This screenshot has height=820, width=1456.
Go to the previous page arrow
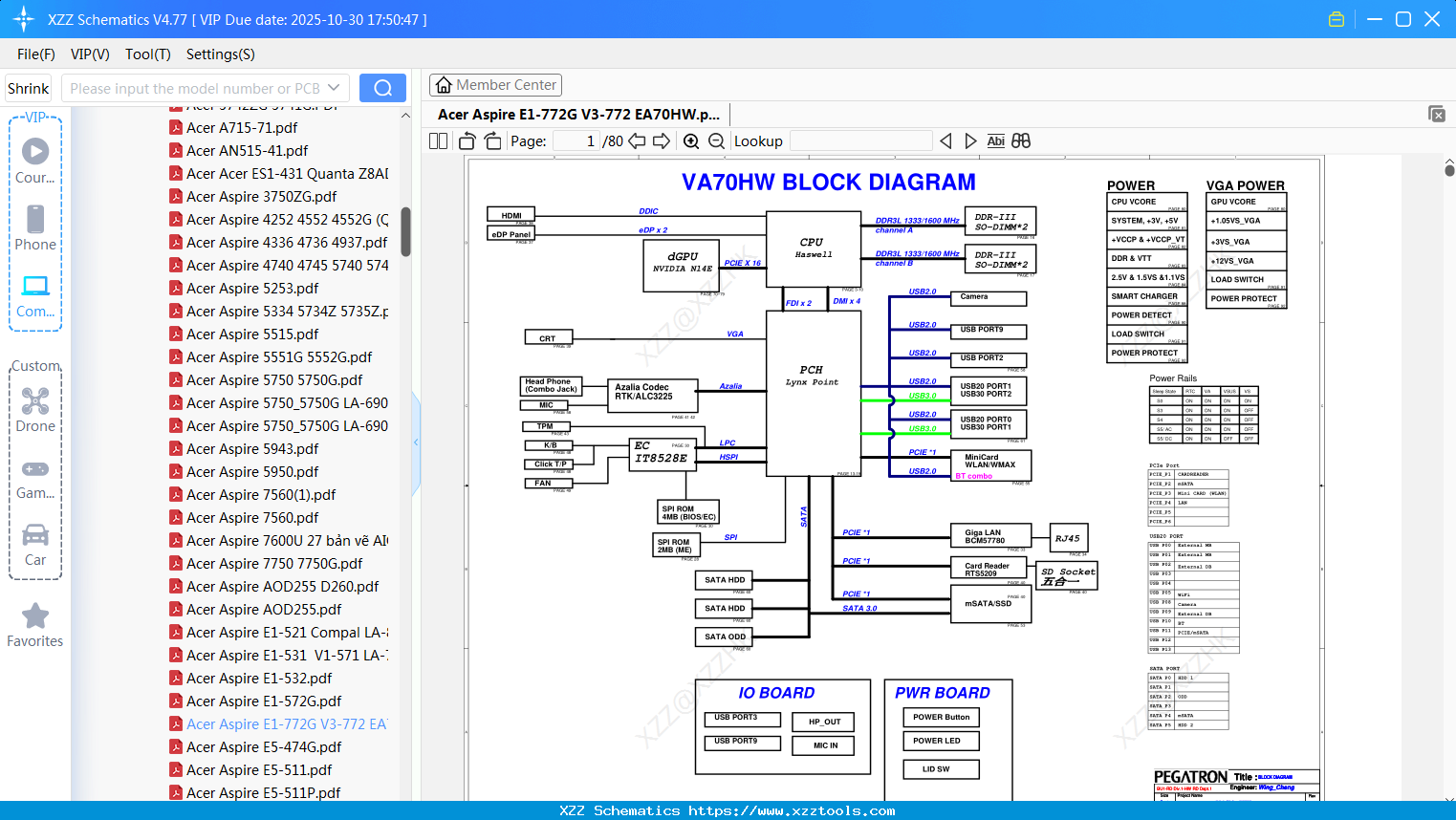637,141
